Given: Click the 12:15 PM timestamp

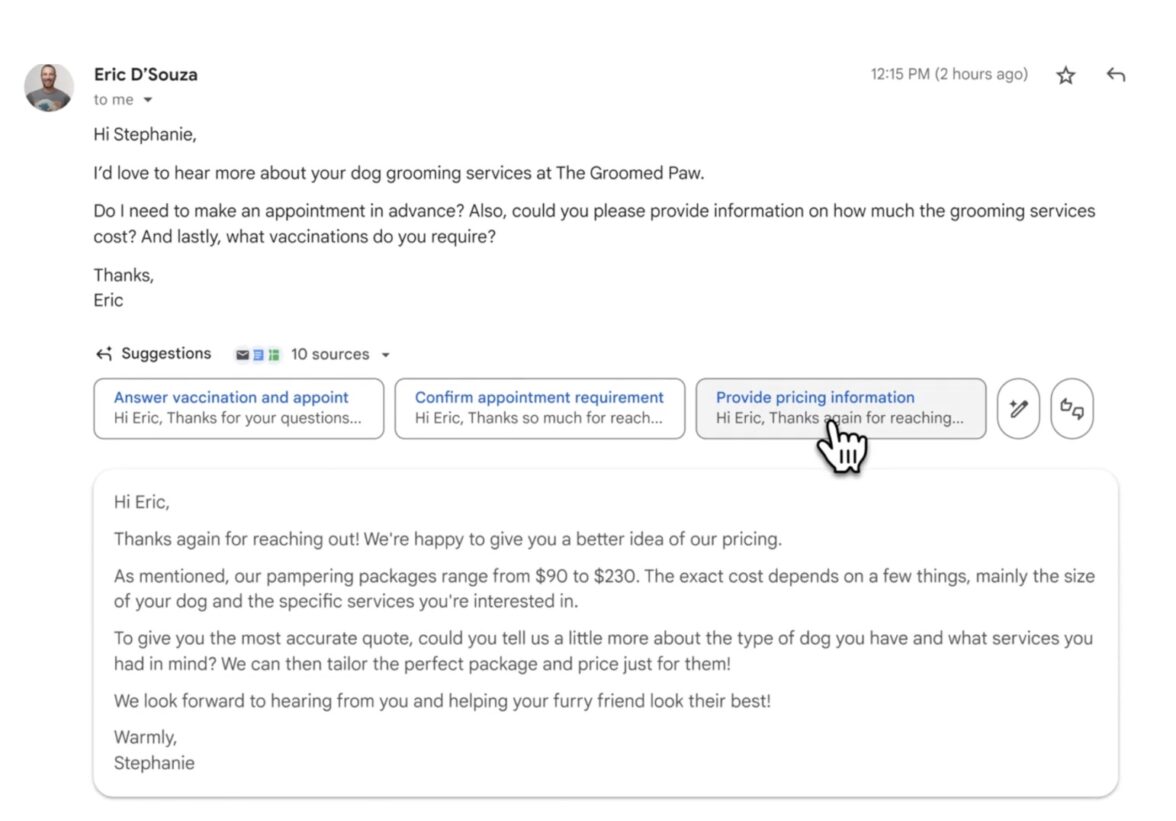Looking at the screenshot, I should pos(948,74).
